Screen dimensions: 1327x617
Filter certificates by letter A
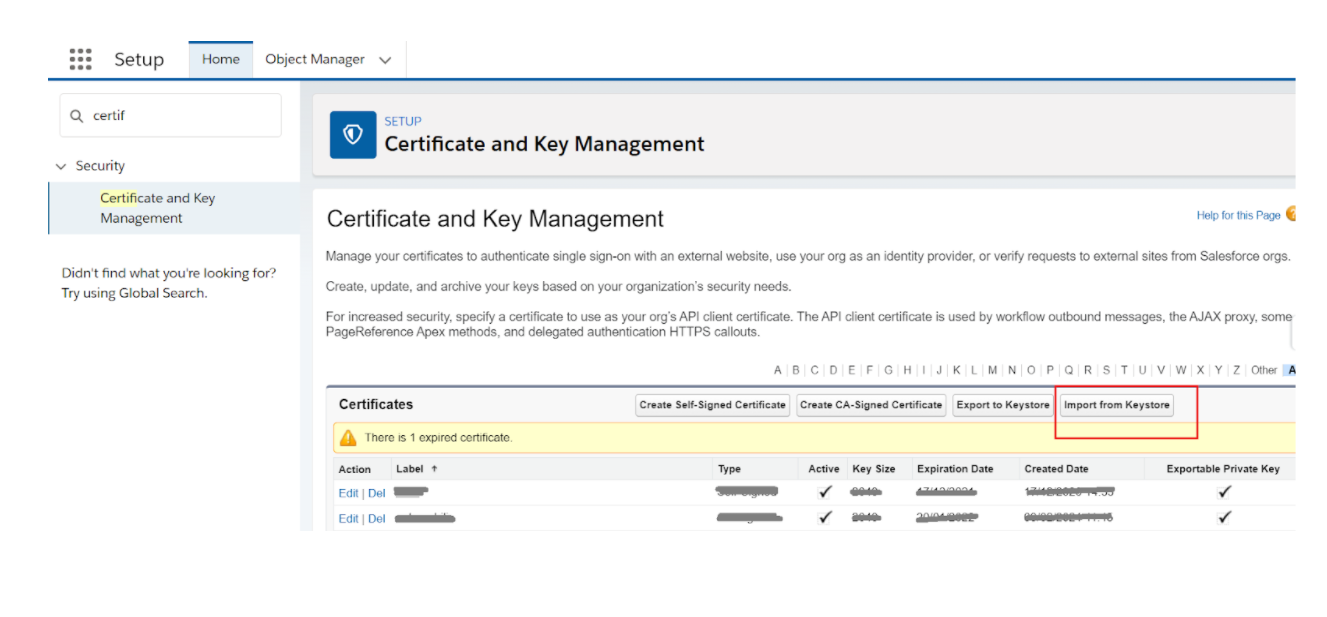tap(778, 370)
